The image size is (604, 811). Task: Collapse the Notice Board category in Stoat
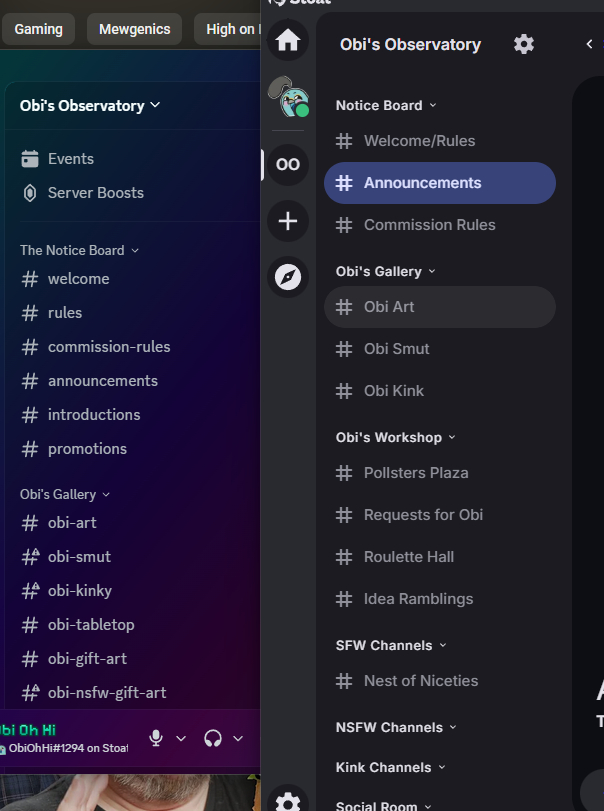click(x=385, y=105)
